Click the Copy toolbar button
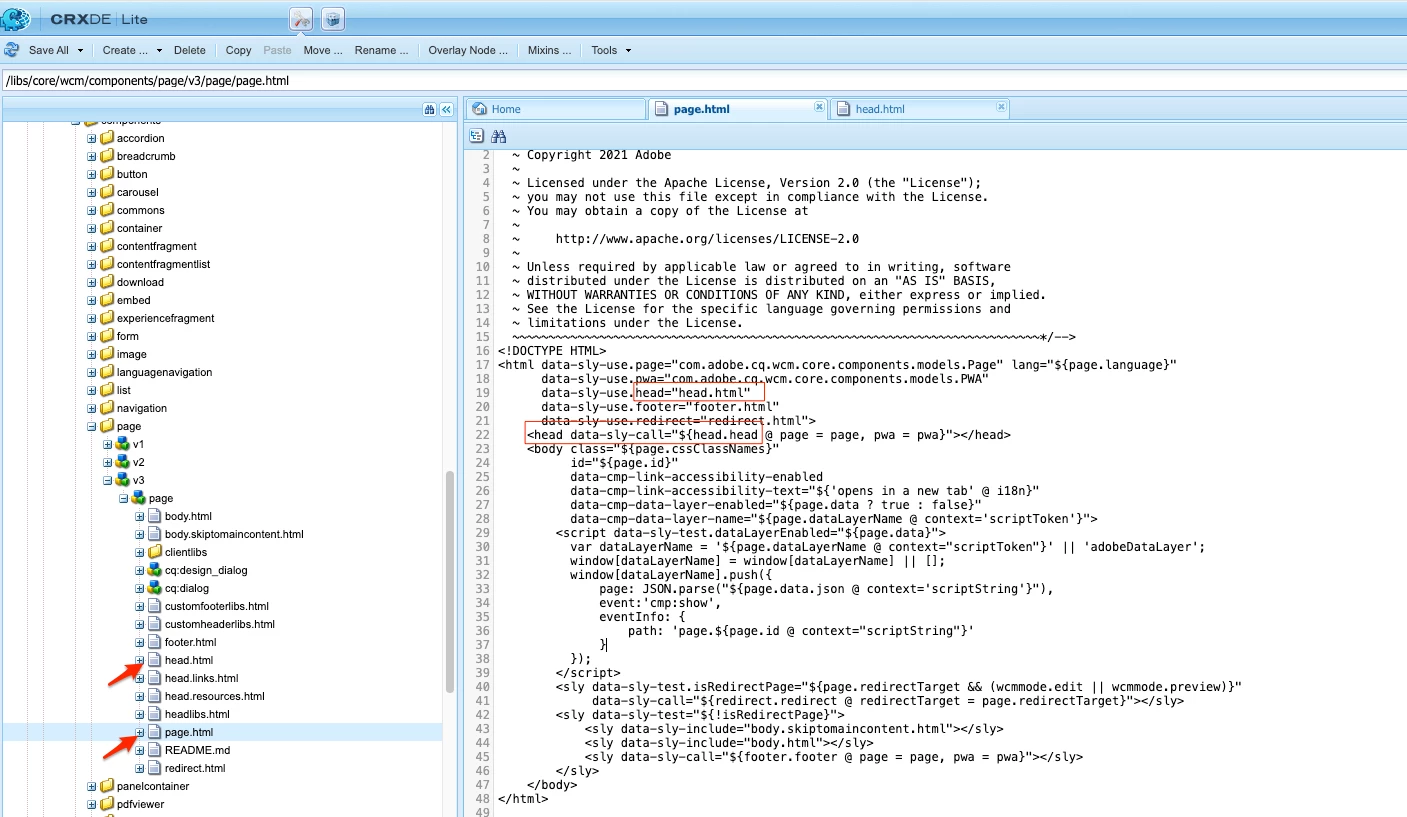This screenshot has height=817, width=1407. click(x=239, y=50)
